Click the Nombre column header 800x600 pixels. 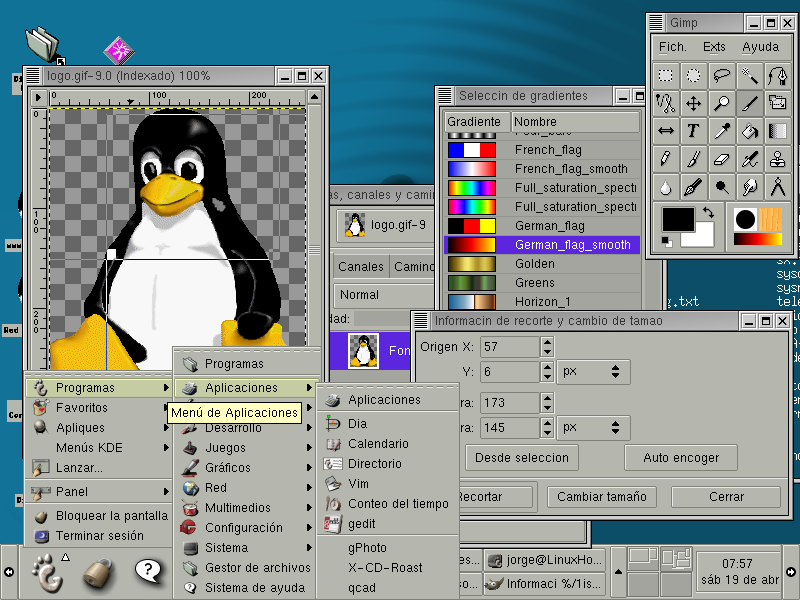(575, 122)
